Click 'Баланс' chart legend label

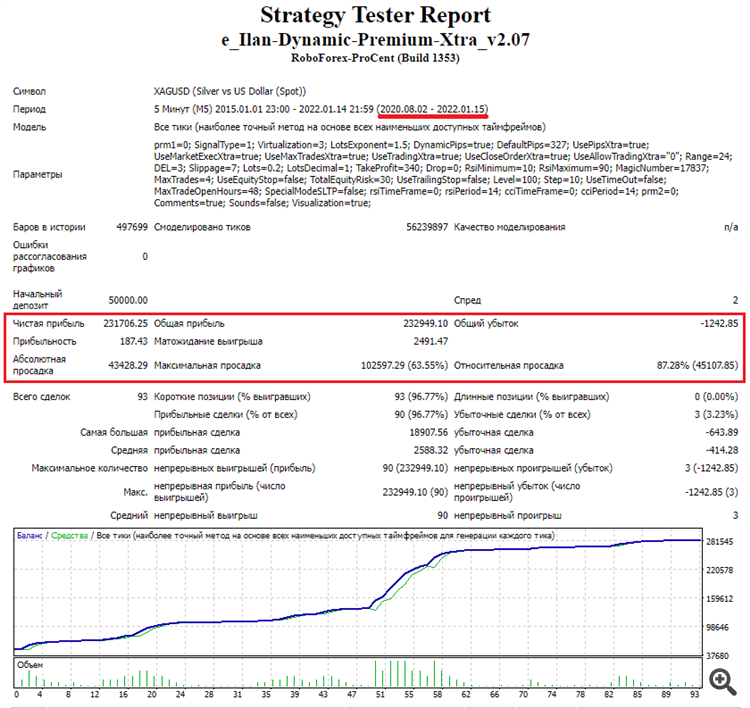point(30,536)
